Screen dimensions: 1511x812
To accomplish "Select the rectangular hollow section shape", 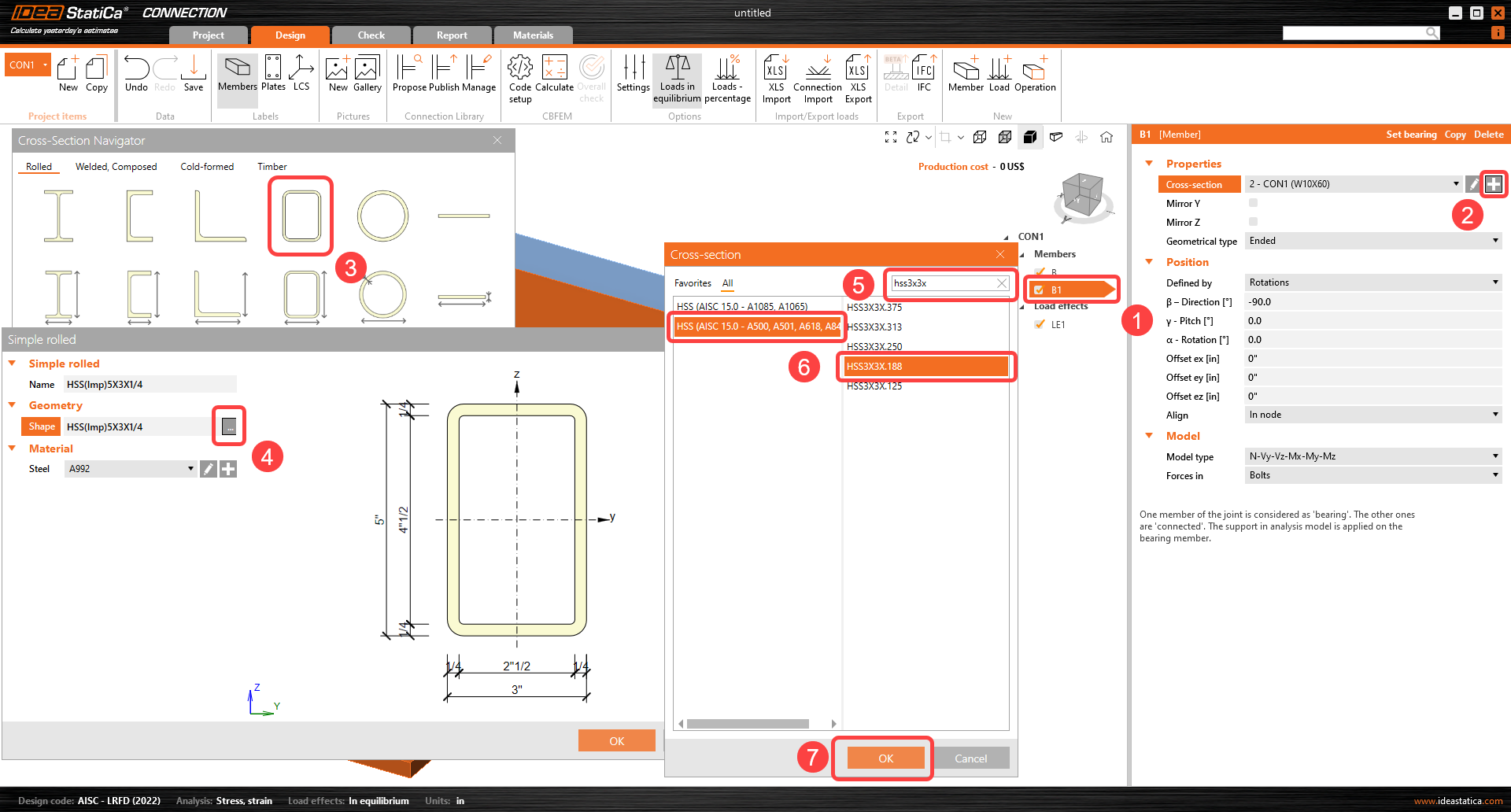I will point(301,216).
